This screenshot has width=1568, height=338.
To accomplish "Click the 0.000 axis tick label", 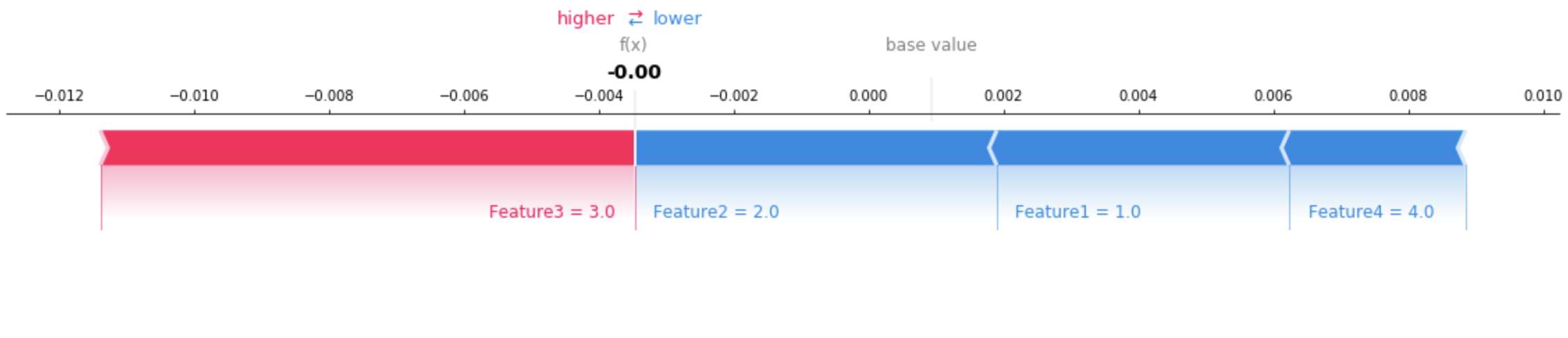I will pyautogui.click(x=868, y=96).
